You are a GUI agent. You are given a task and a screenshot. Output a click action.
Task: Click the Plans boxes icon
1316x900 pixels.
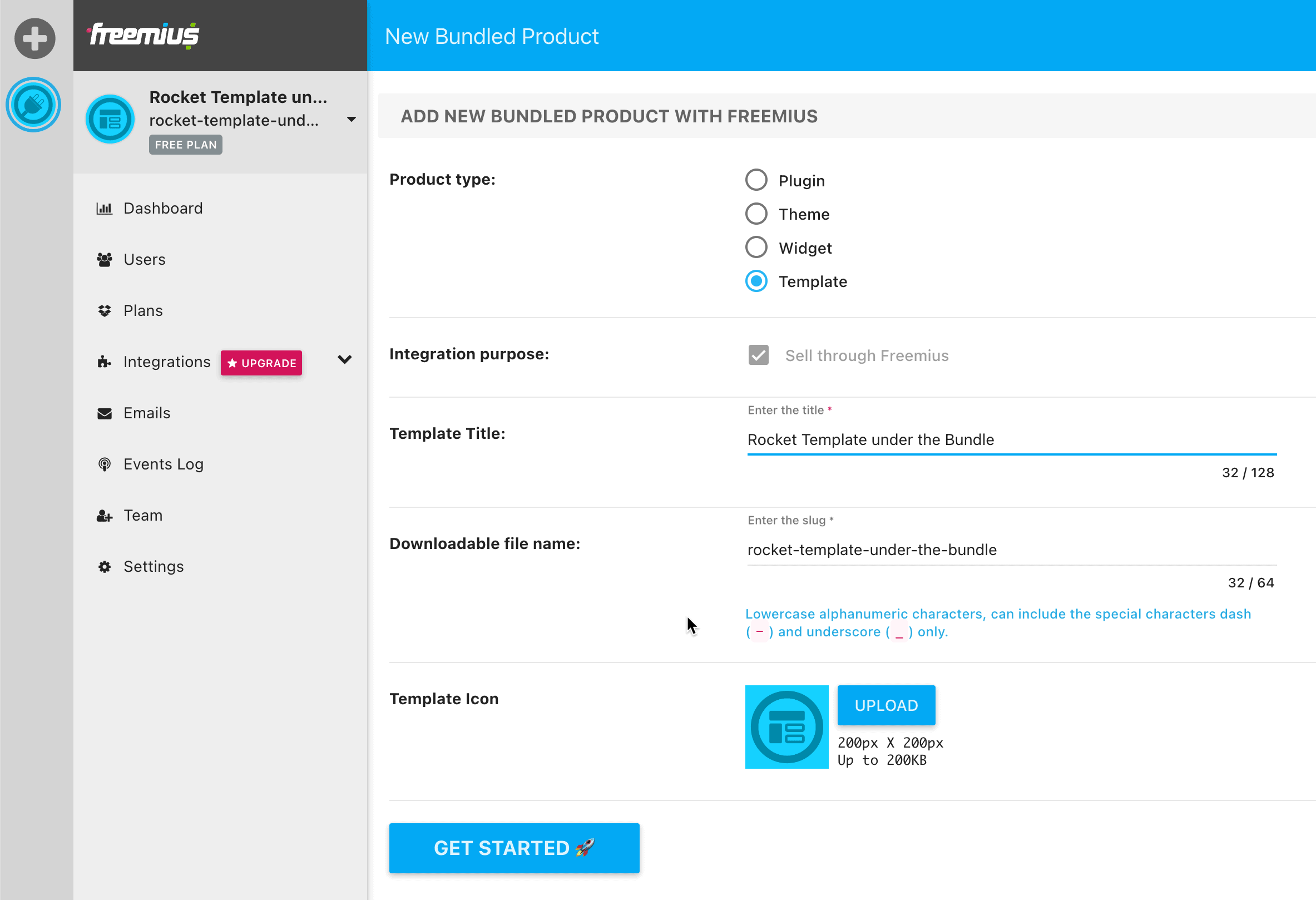104,310
